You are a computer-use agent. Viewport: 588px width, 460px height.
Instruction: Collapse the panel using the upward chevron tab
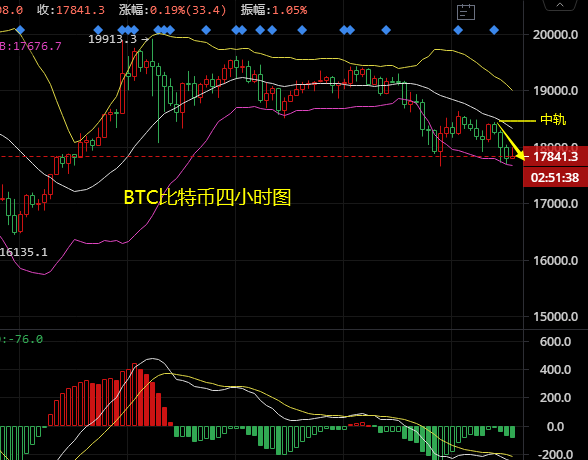point(560,5)
